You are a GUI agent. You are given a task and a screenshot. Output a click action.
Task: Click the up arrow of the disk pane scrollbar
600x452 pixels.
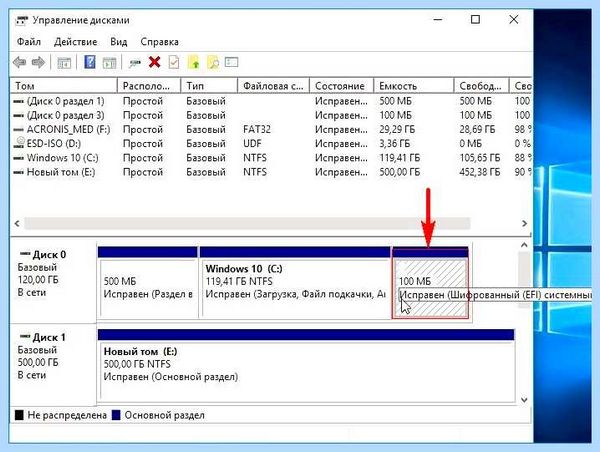click(524, 245)
